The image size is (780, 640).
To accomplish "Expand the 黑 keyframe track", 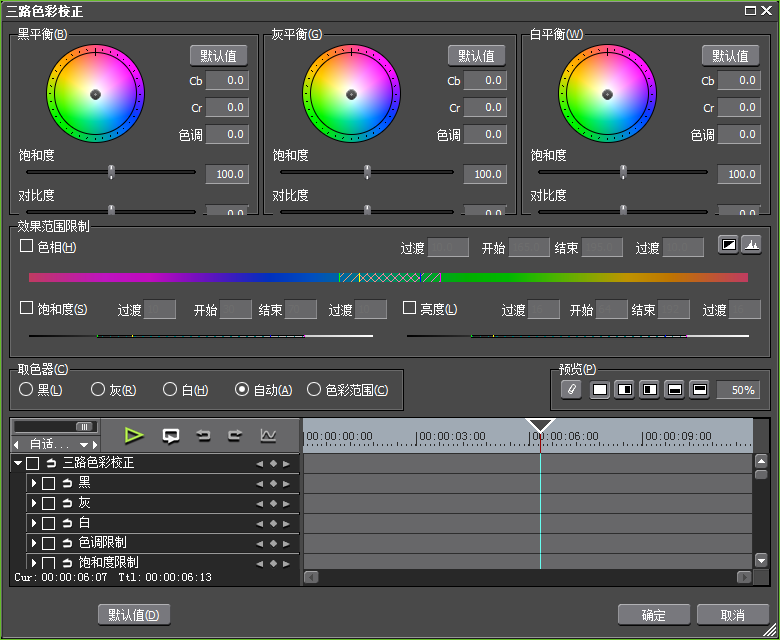I will point(33,483).
